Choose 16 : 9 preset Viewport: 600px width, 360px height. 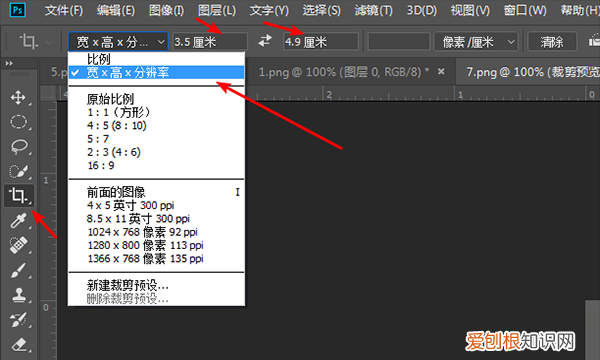point(156,166)
